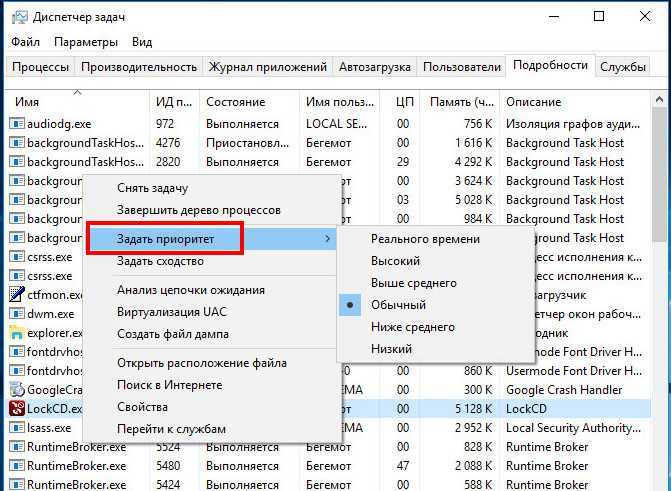Image resolution: width=671 pixels, height=491 pixels.
Task: Open the Файл menu
Action: coord(25,42)
